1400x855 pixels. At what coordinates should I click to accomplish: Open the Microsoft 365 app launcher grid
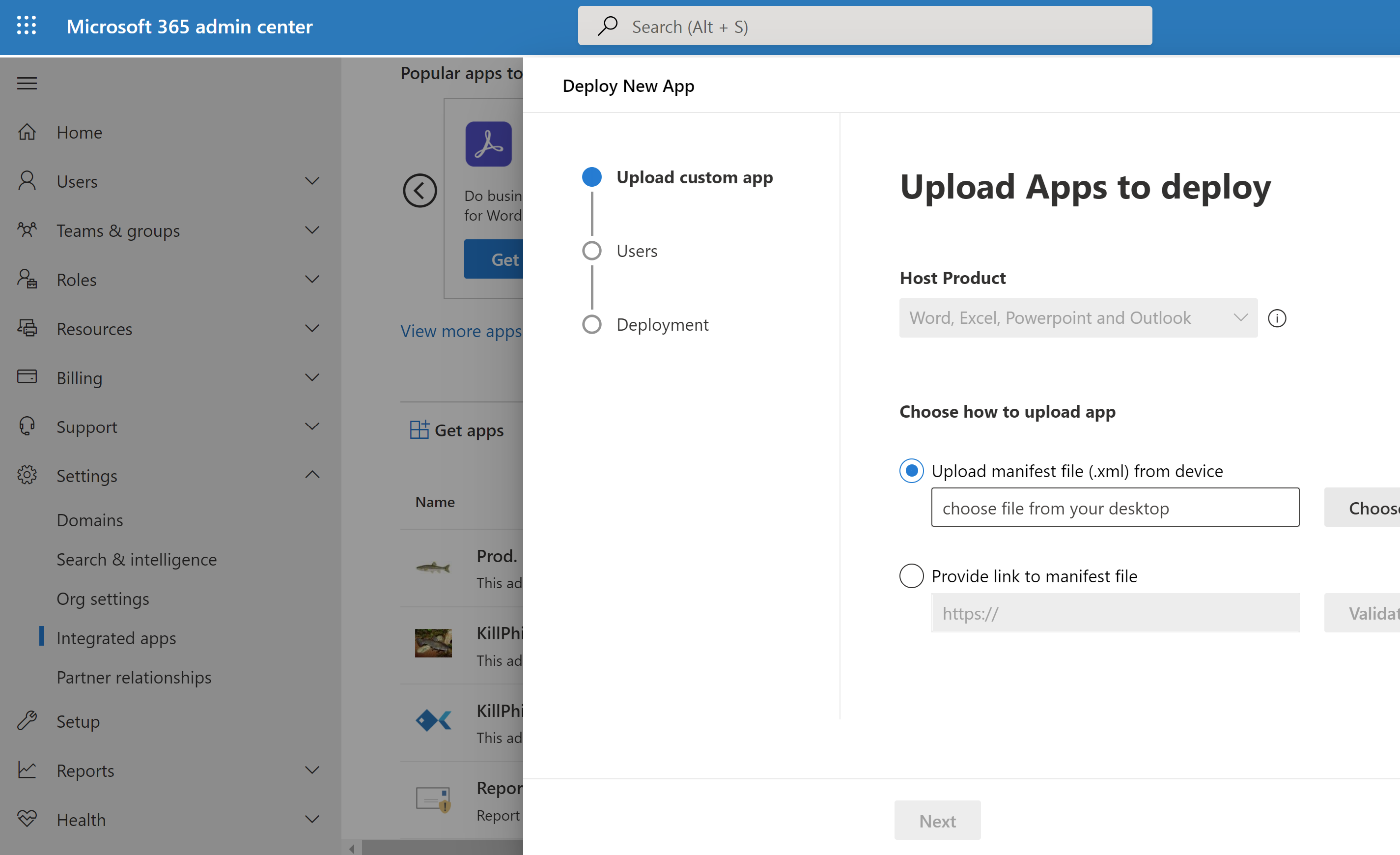[26, 26]
